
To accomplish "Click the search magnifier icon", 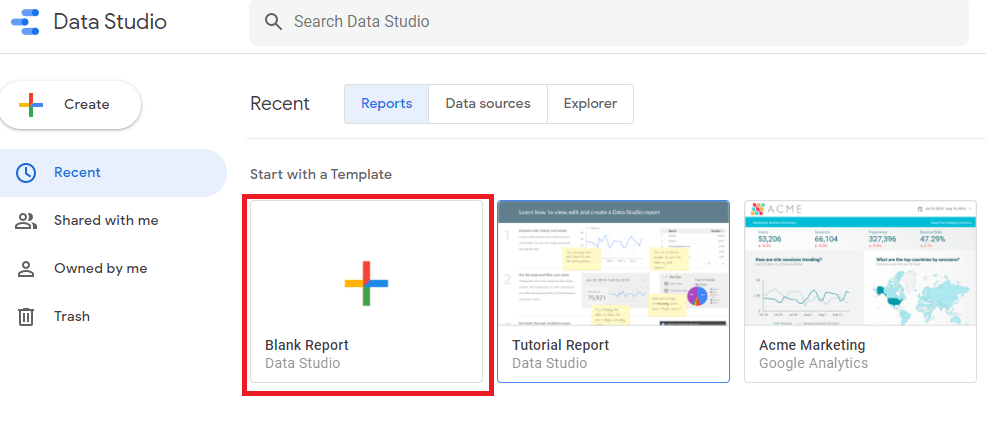I will [x=273, y=22].
